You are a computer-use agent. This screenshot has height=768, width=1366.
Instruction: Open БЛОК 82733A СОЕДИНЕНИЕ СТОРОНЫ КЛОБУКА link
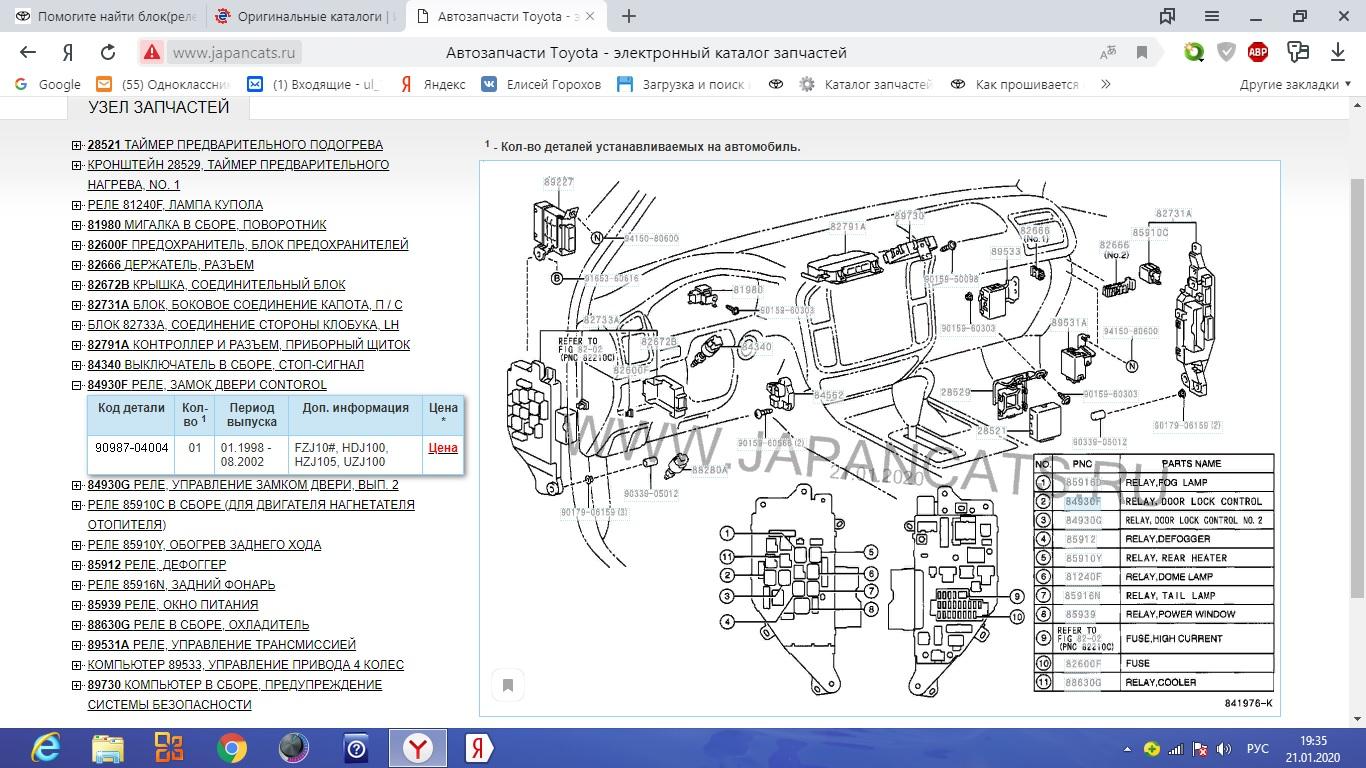[243, 325]
